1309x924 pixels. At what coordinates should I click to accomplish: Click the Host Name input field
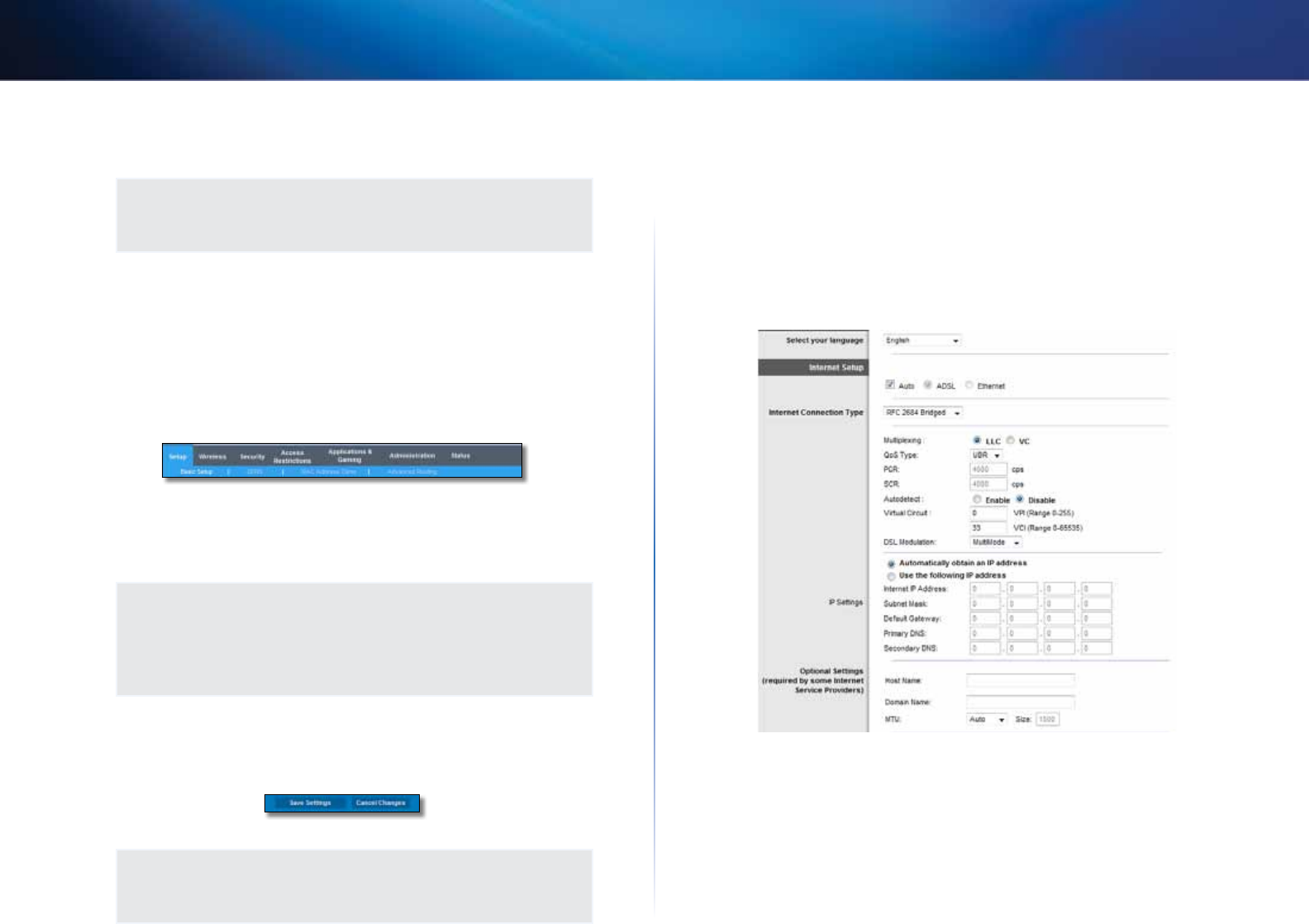tap(1021, 681)
